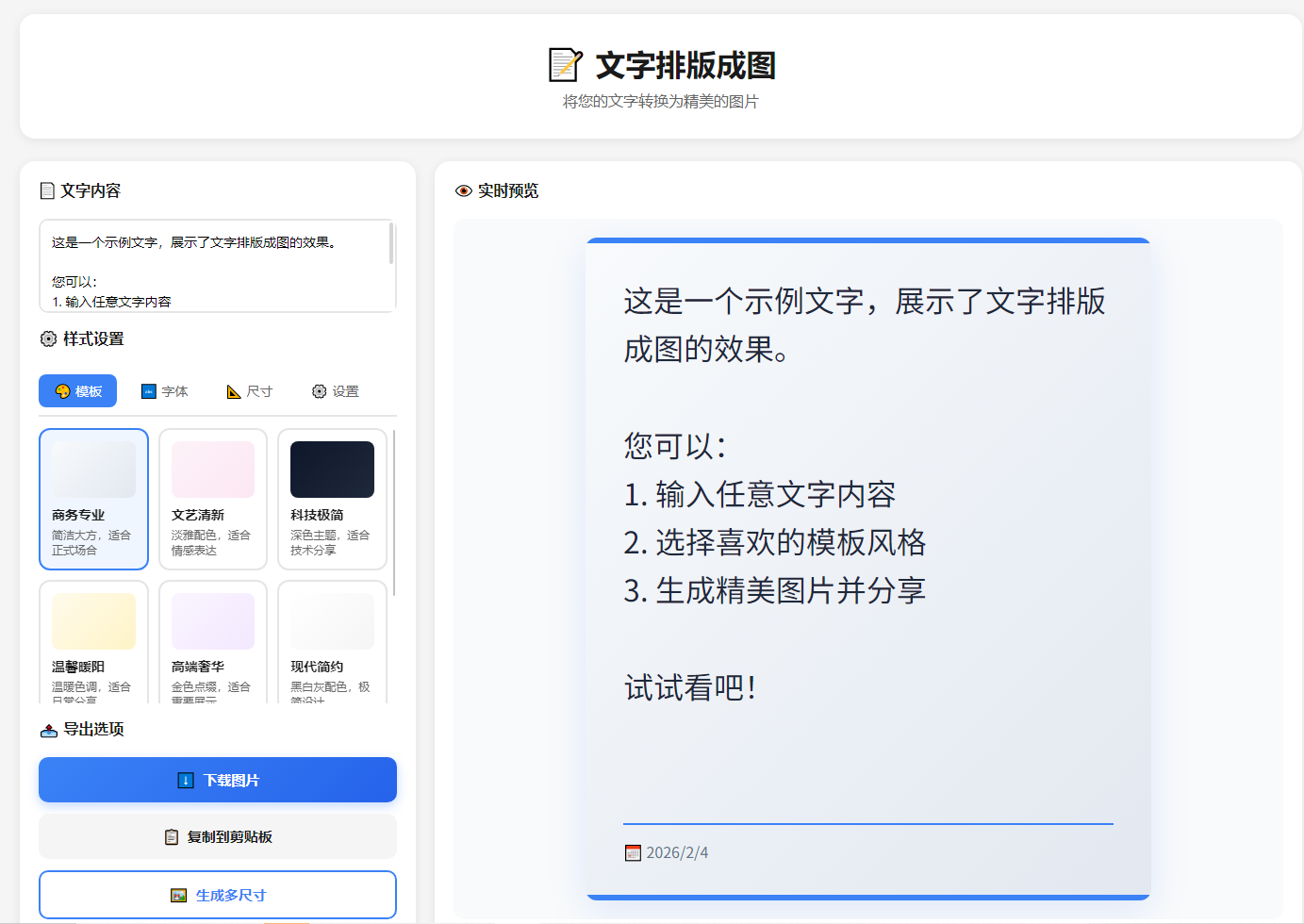
Task: Open the 设置 tab
Action: click(x=335, y=391)
